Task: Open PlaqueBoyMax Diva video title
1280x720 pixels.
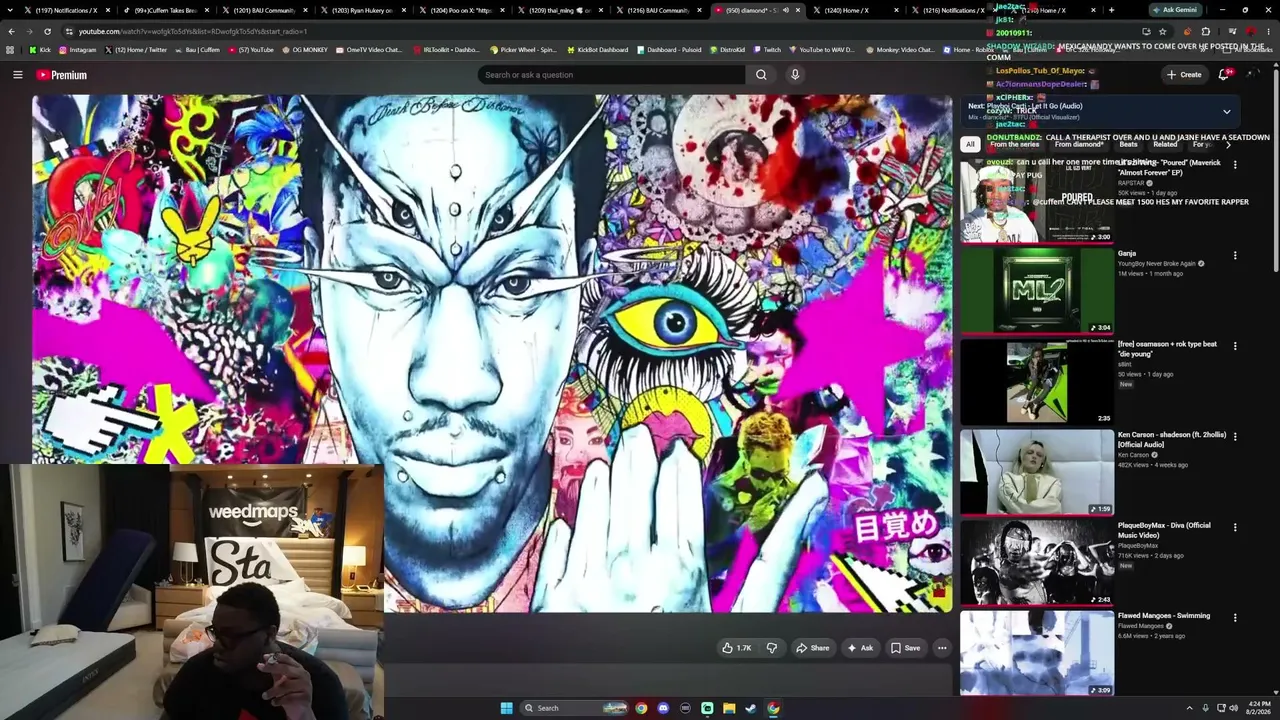Action: tap(1164, 530)
